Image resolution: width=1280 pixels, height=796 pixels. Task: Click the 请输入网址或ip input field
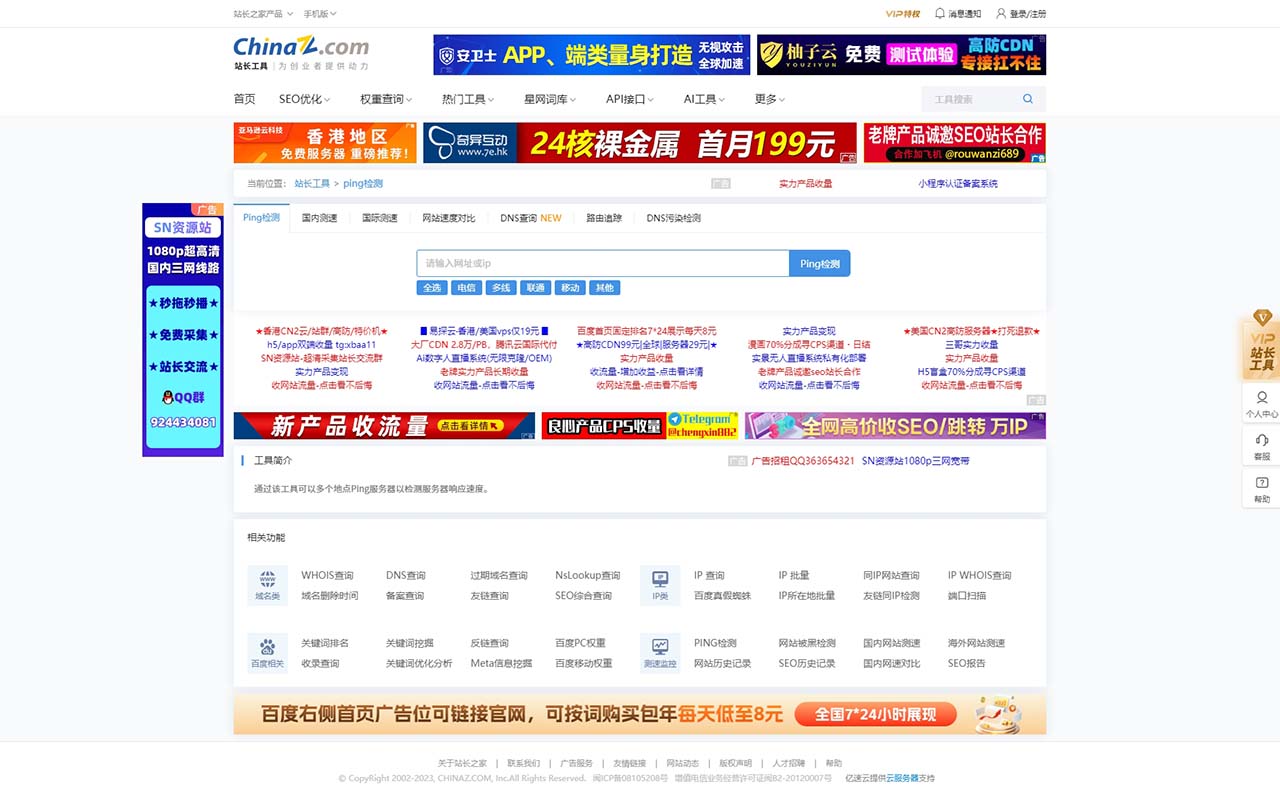pos(600,262)
